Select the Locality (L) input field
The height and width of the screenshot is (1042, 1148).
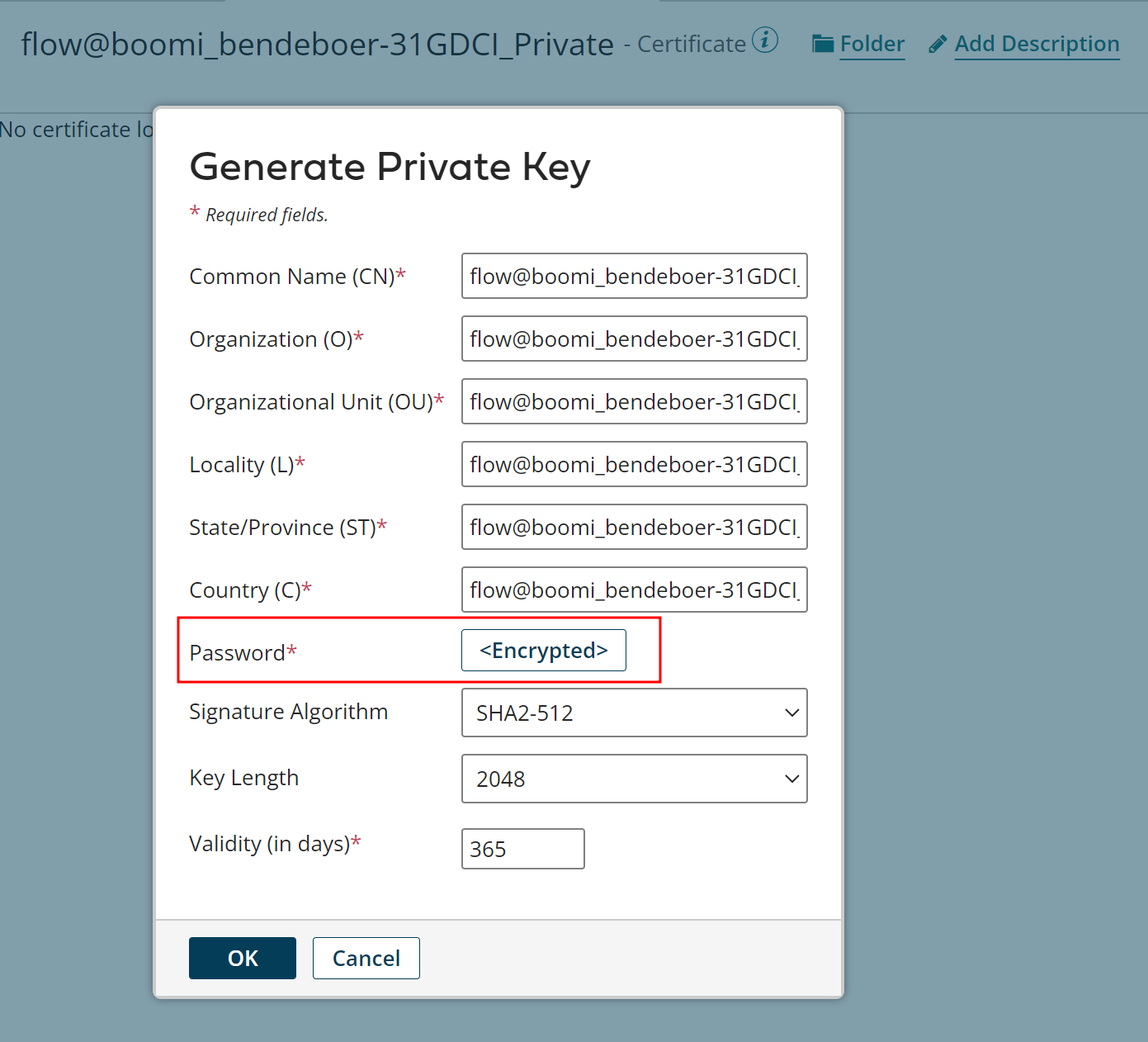[x=634, y=464]
